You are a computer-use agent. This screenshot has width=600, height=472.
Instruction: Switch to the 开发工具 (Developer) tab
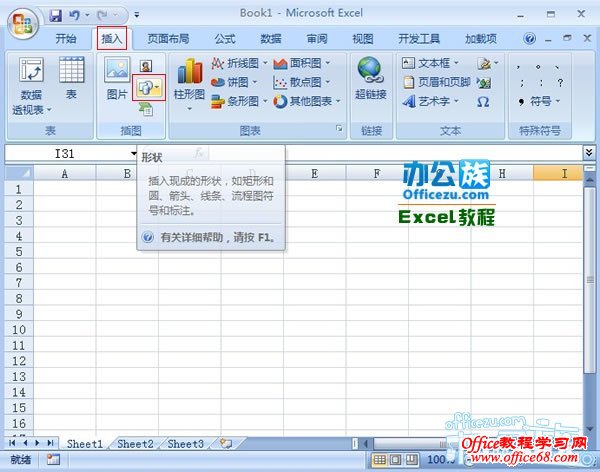point(419,39)
